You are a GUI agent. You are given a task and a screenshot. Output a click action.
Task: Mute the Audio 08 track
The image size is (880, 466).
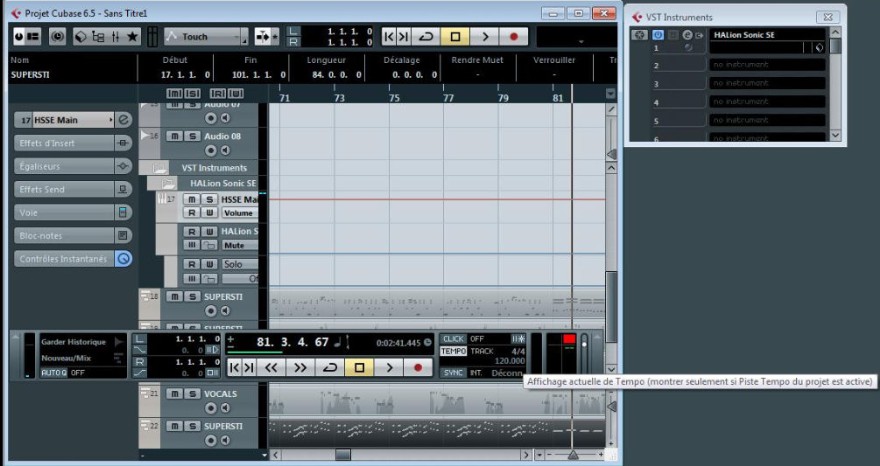click(175, 136)
